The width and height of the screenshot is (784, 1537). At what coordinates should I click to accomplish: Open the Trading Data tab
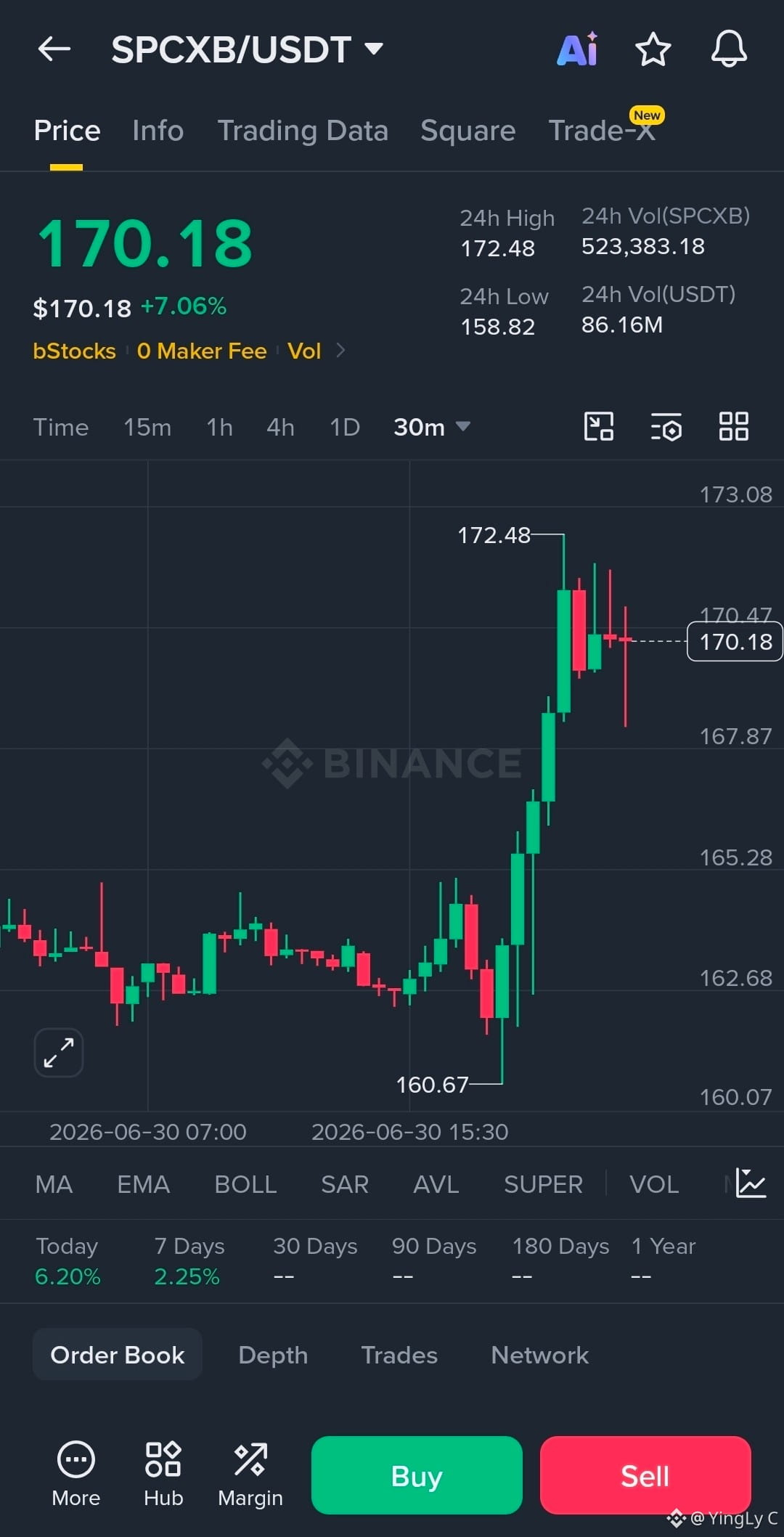[x=303, y=131]
